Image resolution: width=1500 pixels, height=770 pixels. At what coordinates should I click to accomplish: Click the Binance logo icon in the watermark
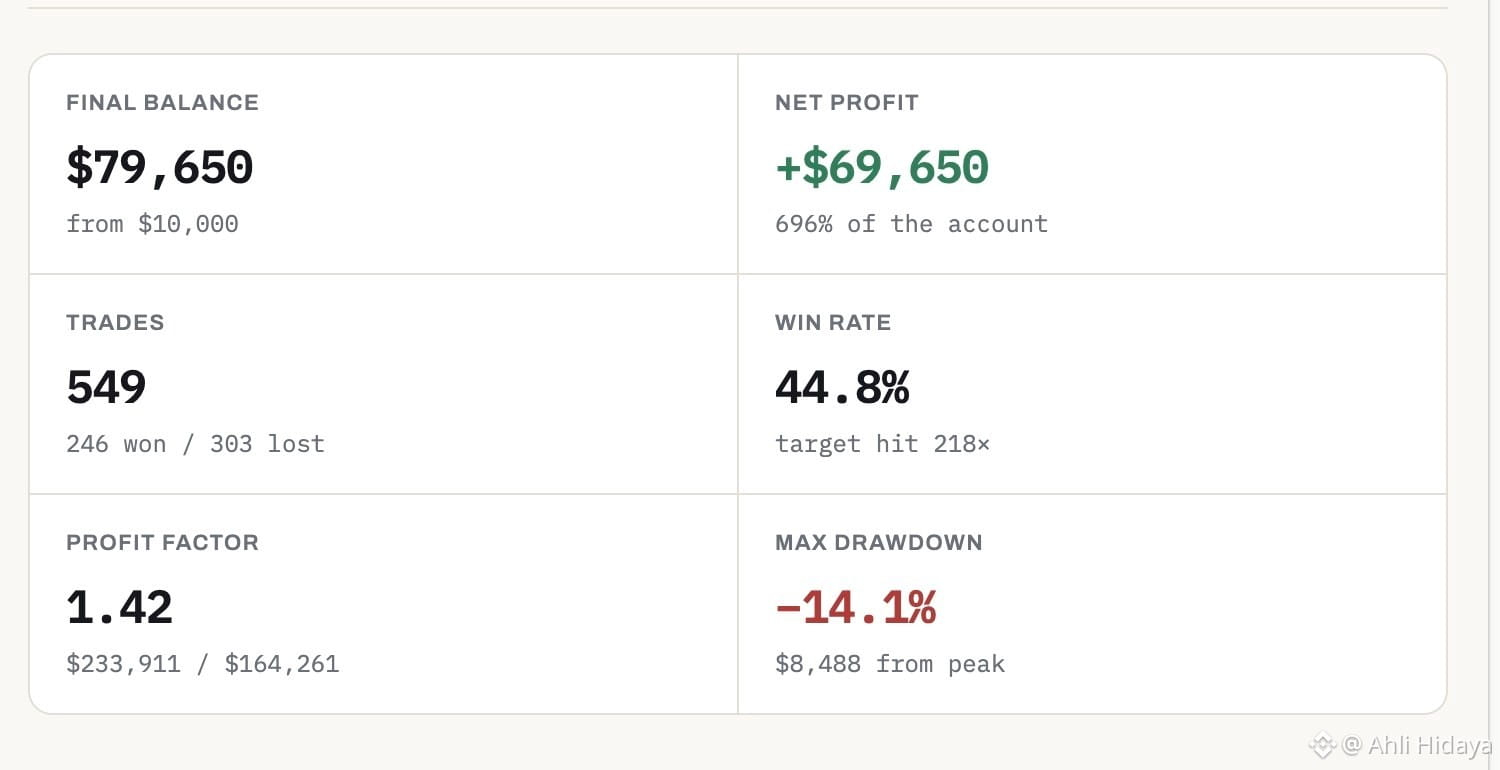tap(1323, 745)
